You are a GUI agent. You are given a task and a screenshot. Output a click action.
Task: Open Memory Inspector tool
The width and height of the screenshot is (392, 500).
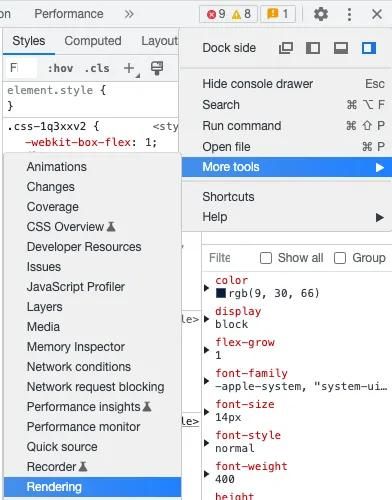(93, 347)
